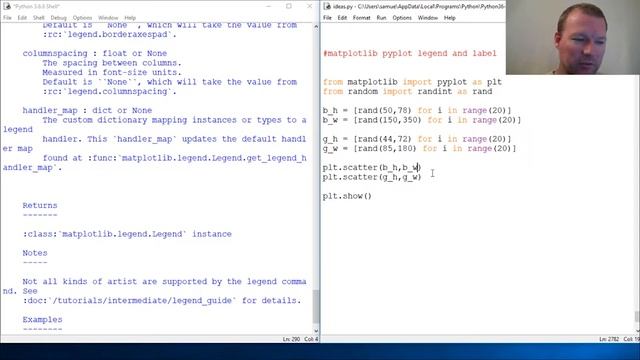Viewport: 640px width, 360px height.
Task: Minimize the Python Shell window
Action: click(x=268, y=6)
